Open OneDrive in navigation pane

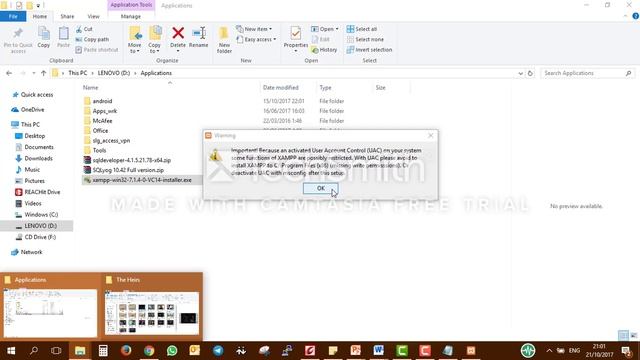click(x=28, y=109)
